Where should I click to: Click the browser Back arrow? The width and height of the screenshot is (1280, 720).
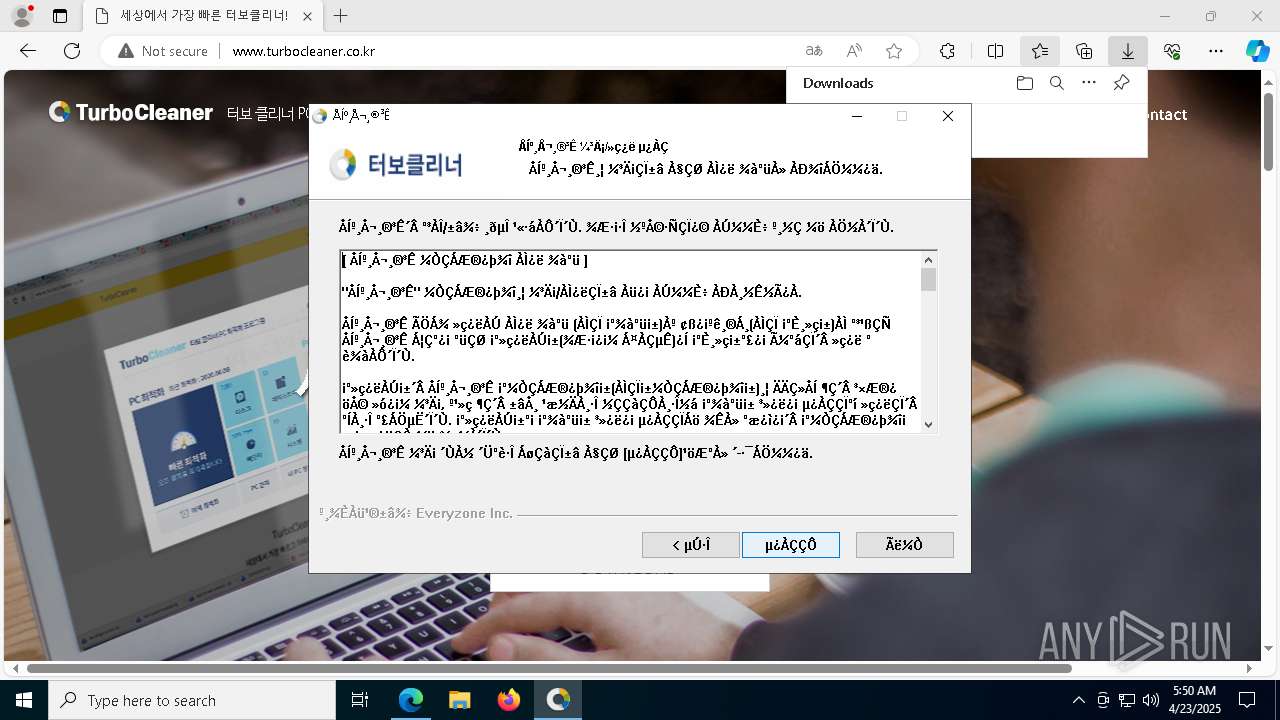tap(28, 51)
